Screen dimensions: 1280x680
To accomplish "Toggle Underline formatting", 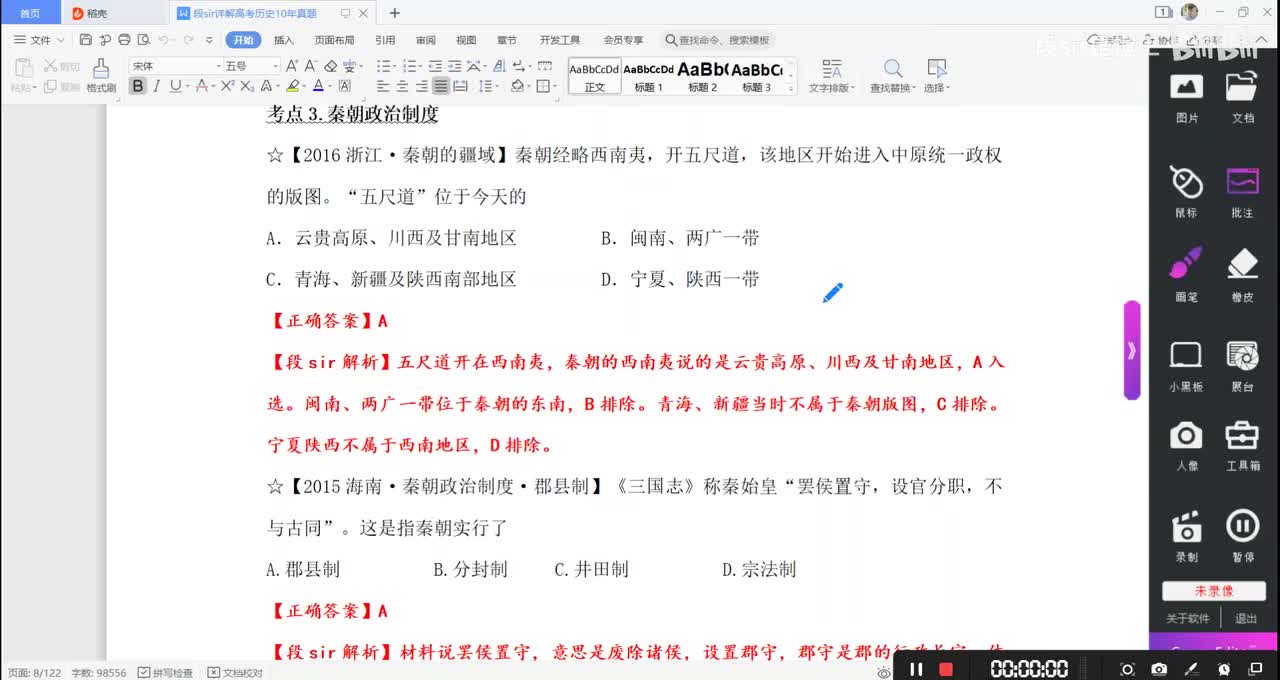I will click(175, 86).
